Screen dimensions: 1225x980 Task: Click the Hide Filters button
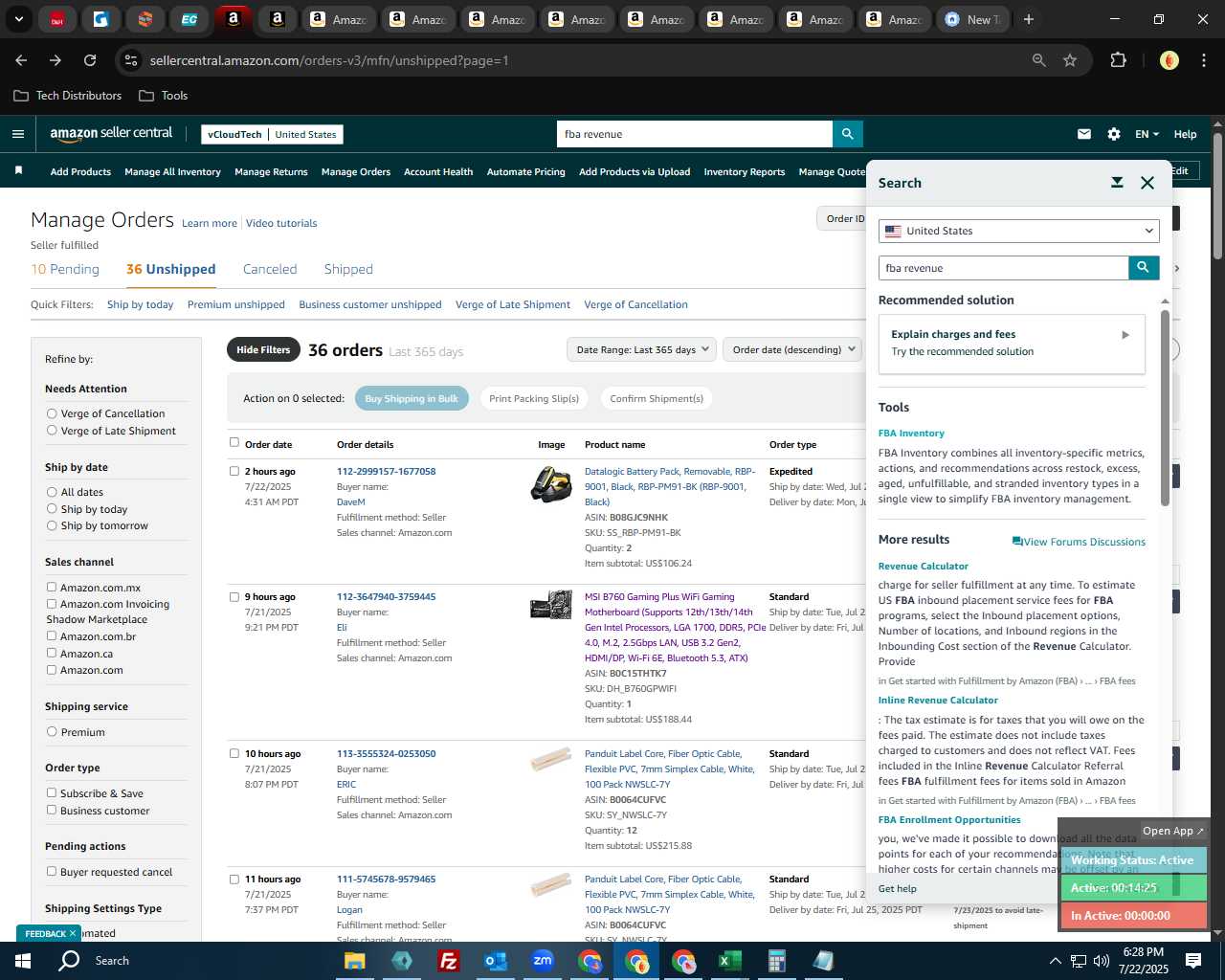pyautogui.click(x=263, y=350)
